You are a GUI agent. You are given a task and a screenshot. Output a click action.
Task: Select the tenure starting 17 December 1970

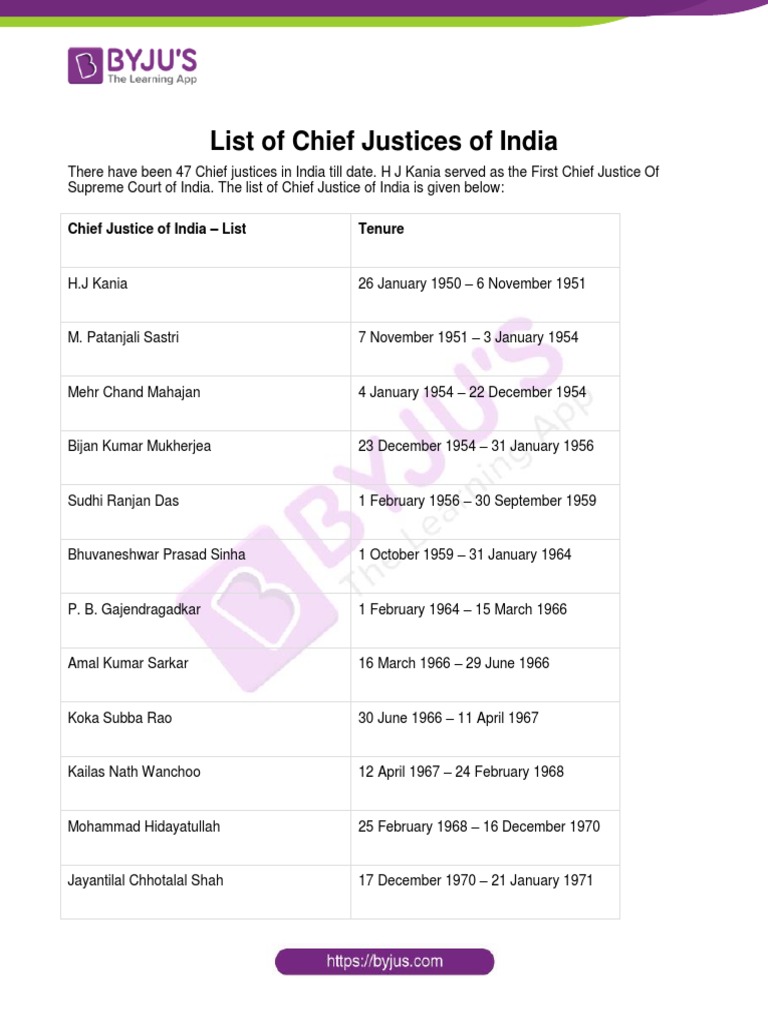point(475,880)
